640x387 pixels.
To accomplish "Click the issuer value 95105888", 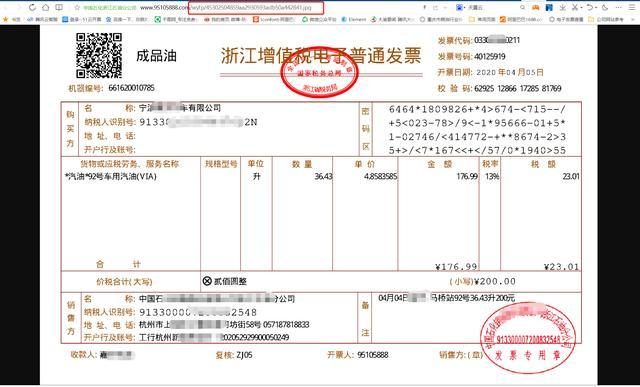I will pos(373,355).
